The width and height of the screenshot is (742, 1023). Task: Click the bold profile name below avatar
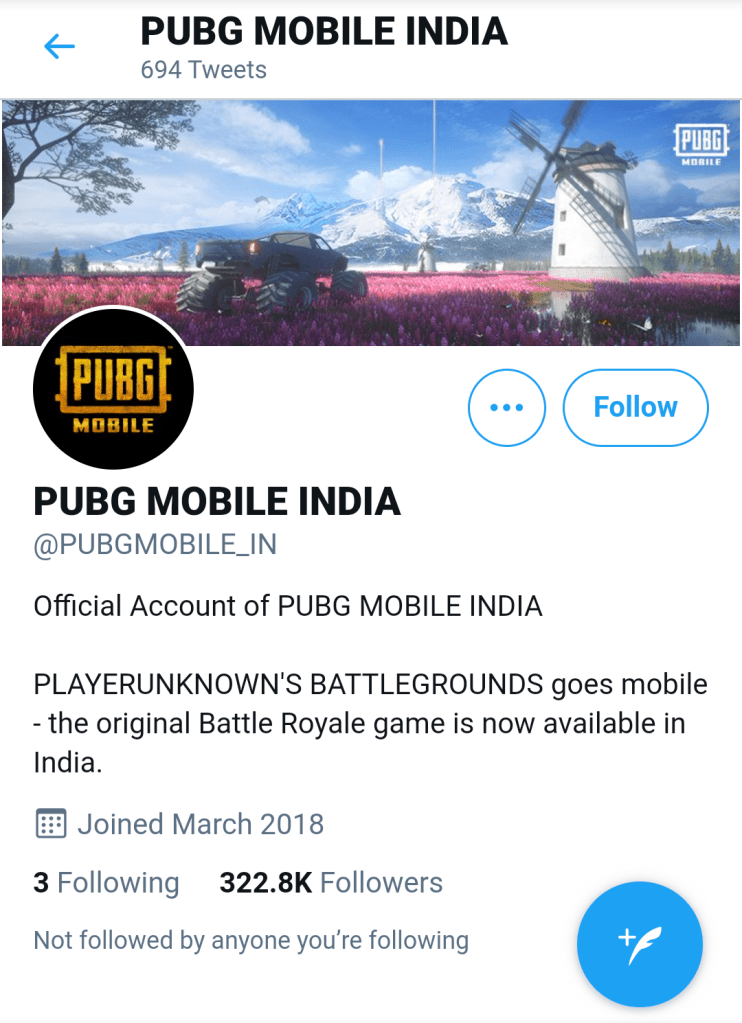217,501
